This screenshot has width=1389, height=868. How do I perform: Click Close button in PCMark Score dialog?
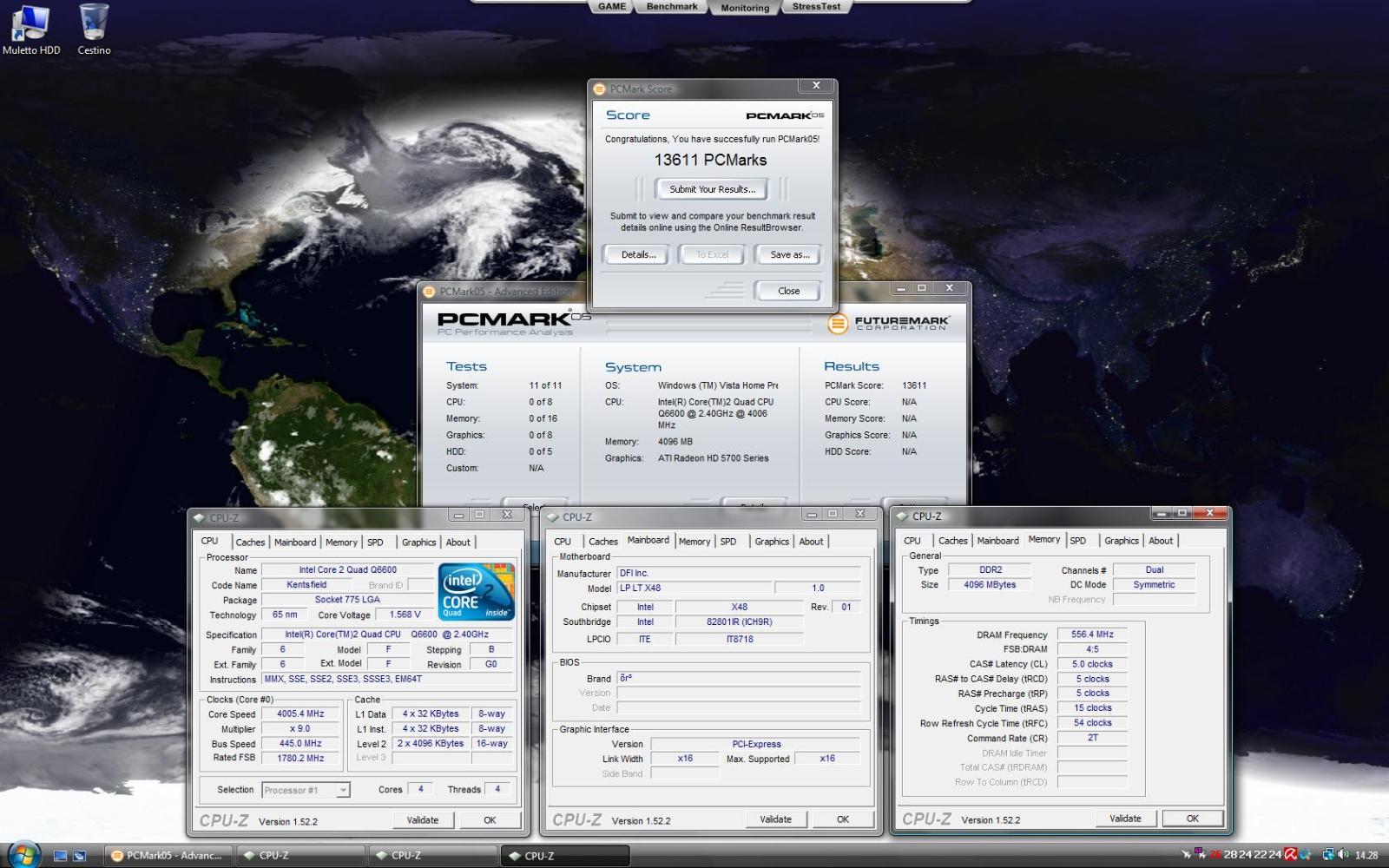[x=788, y=291]
